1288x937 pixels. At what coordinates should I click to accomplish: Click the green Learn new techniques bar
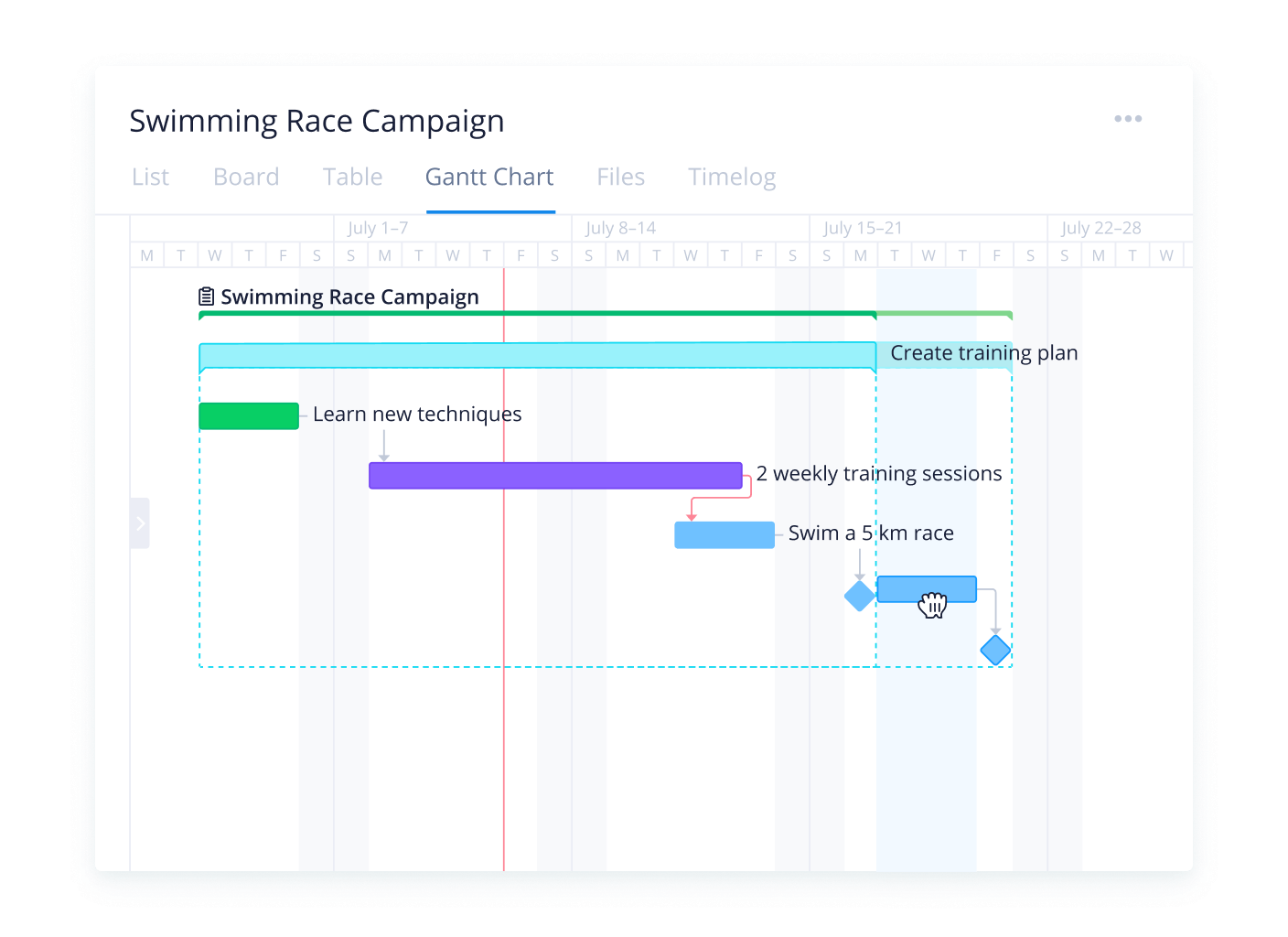coord(249,415)
